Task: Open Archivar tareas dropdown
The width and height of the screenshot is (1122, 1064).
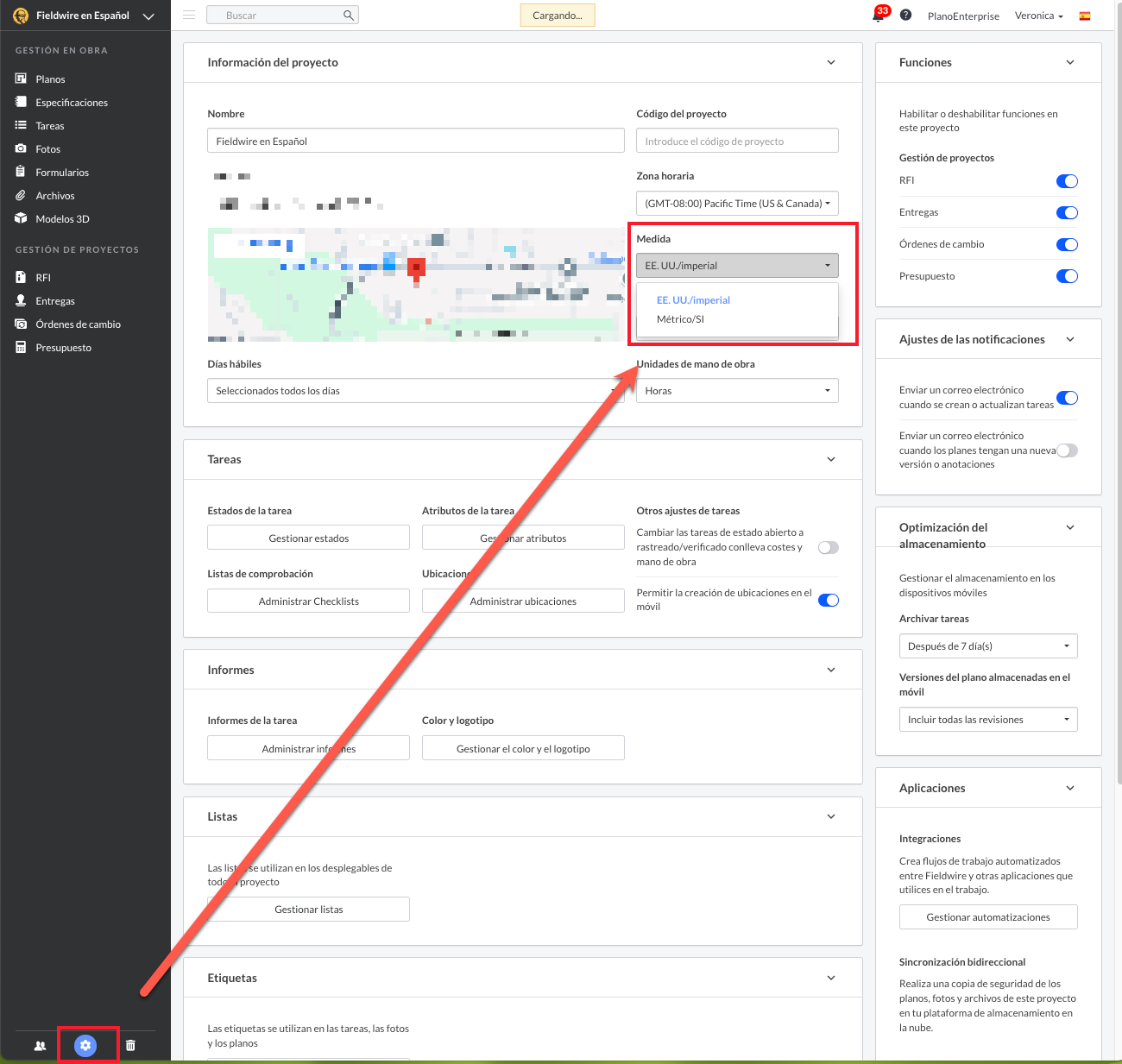Action: (x=988, y=646)
